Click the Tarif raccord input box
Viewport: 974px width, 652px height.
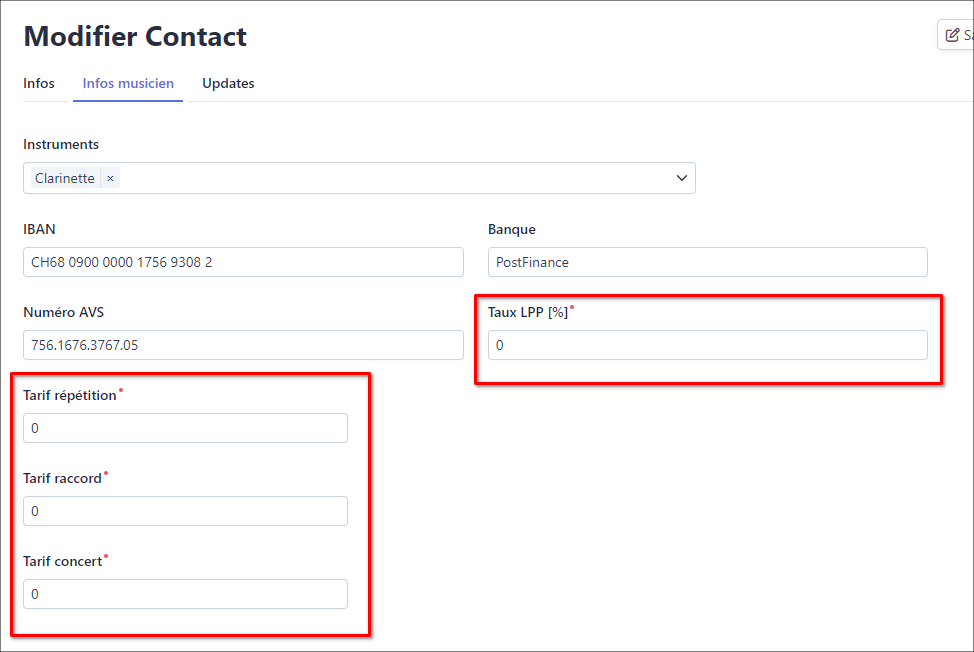[x=185, y=511]
